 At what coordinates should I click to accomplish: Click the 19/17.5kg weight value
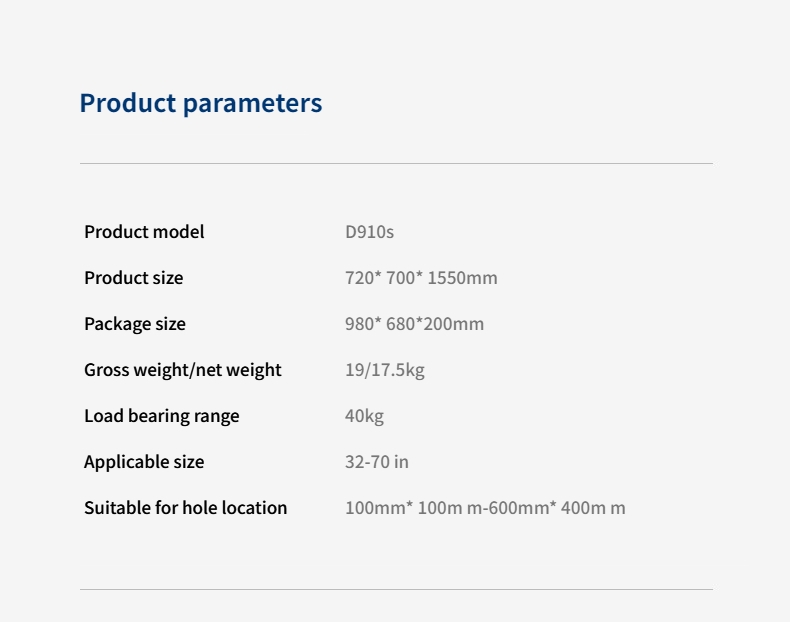tap(385, 370)
